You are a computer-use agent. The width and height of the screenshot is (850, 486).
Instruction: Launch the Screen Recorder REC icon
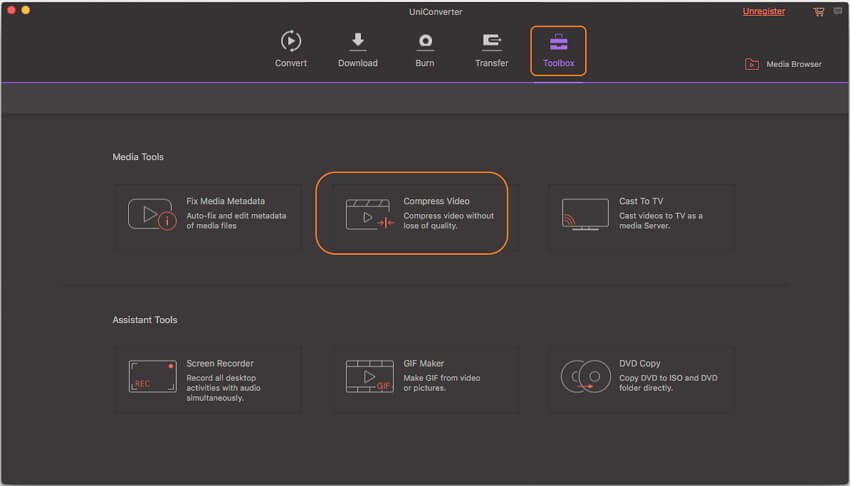(152, 376)
